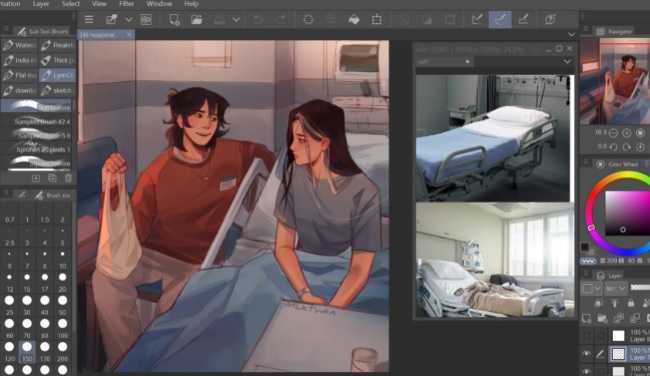Select brush size 150 preset
The image size is (650, 376).
click(27, 351)
